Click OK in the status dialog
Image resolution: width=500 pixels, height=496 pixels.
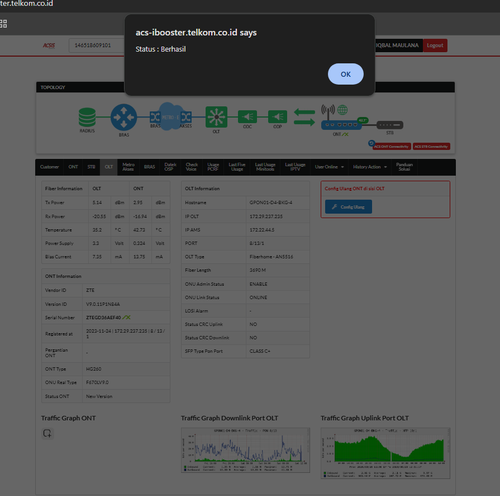345,74
